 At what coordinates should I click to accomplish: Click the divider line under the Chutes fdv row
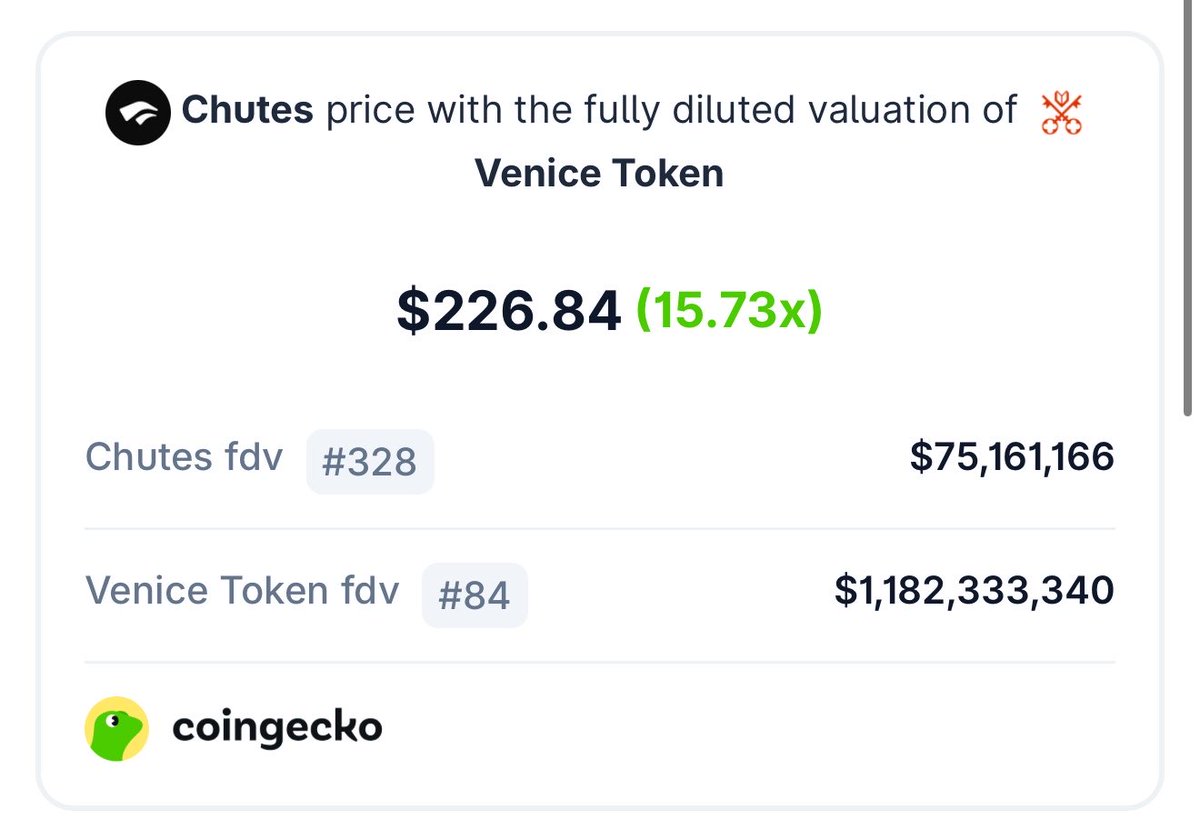click(600, 529)
